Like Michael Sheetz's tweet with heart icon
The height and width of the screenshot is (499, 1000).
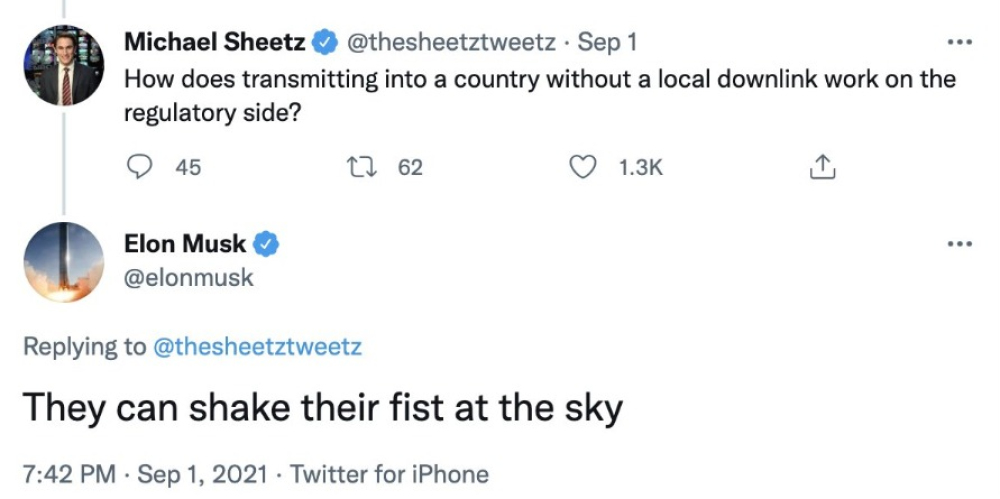tap(582, 167)
